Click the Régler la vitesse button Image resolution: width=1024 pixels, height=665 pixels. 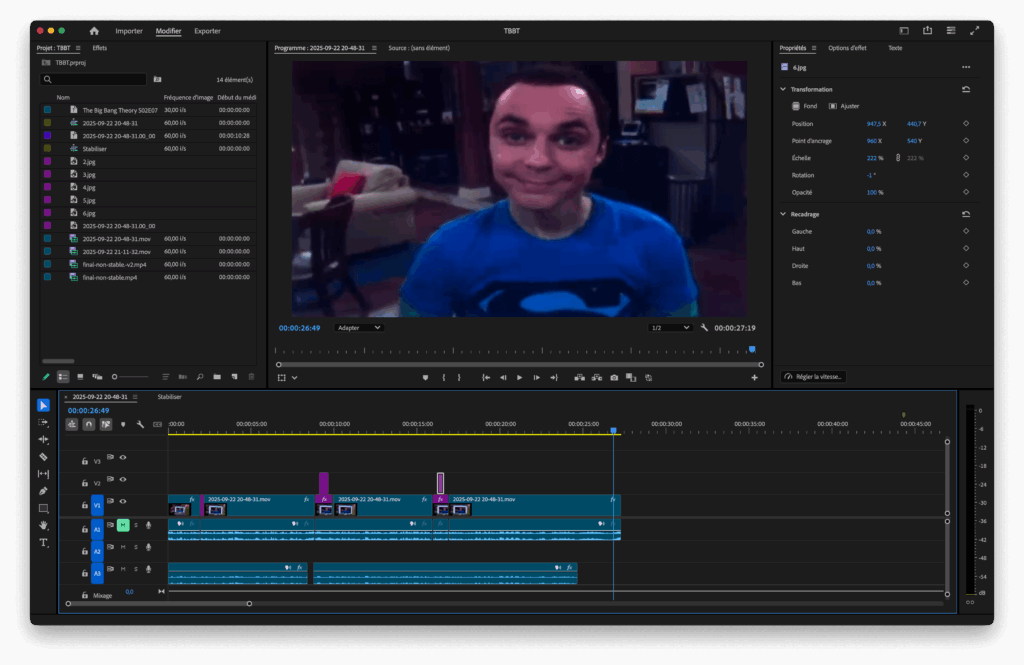813,375
